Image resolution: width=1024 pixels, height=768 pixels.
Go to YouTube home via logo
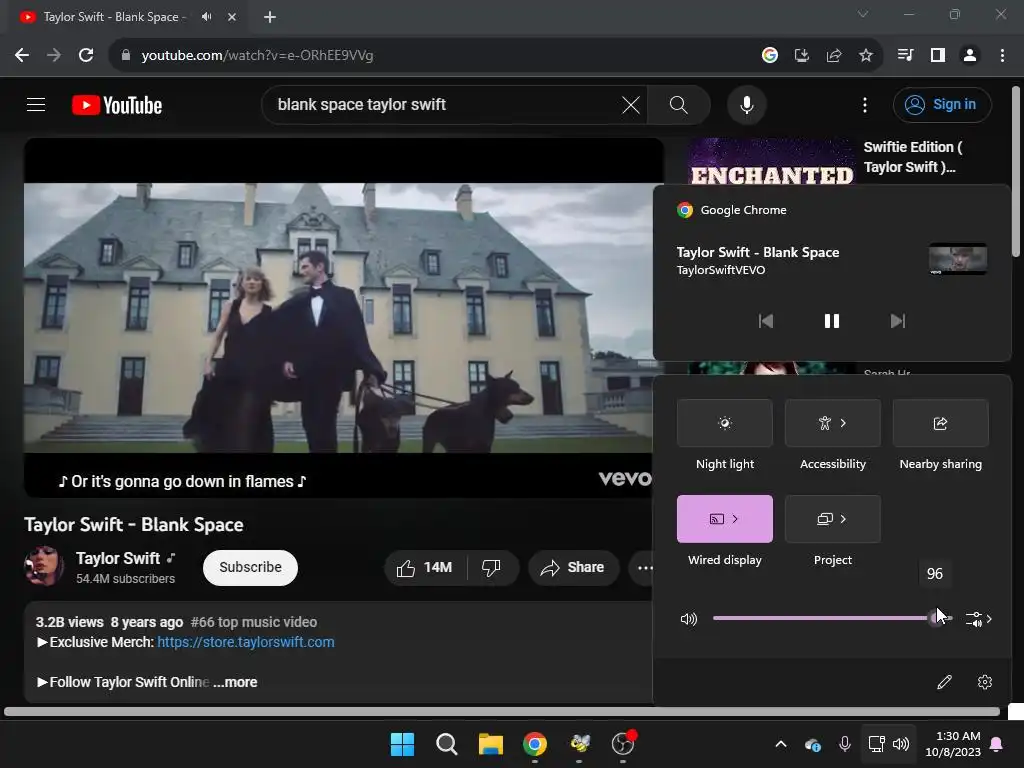click(117, 105)
